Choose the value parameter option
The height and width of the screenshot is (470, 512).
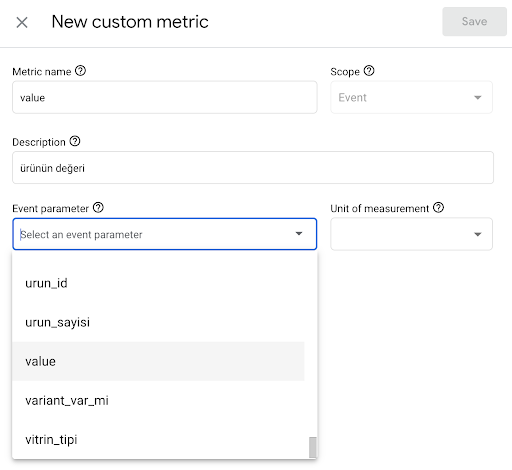click(158, 361)
